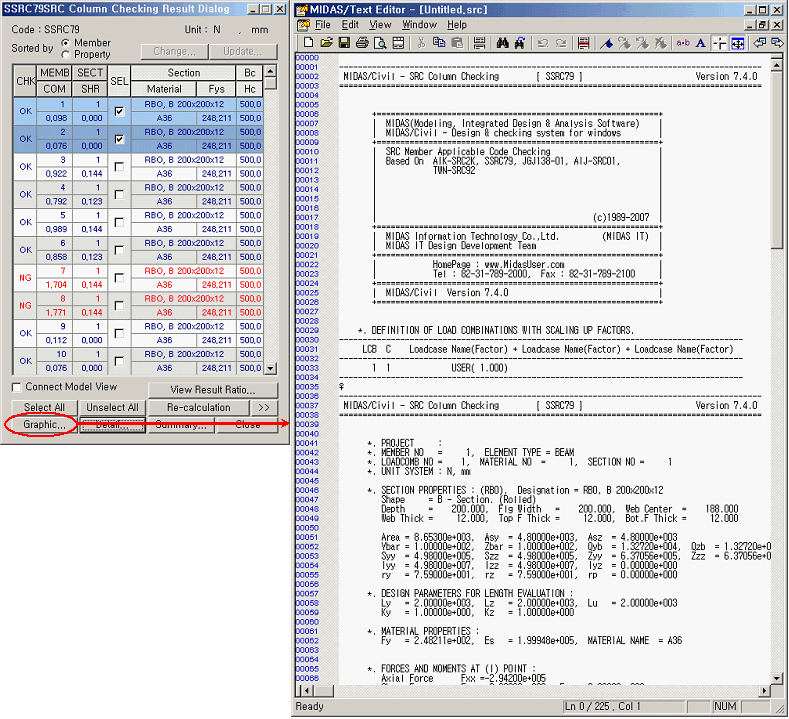Select the Property sort radio button

pos(66,54)
